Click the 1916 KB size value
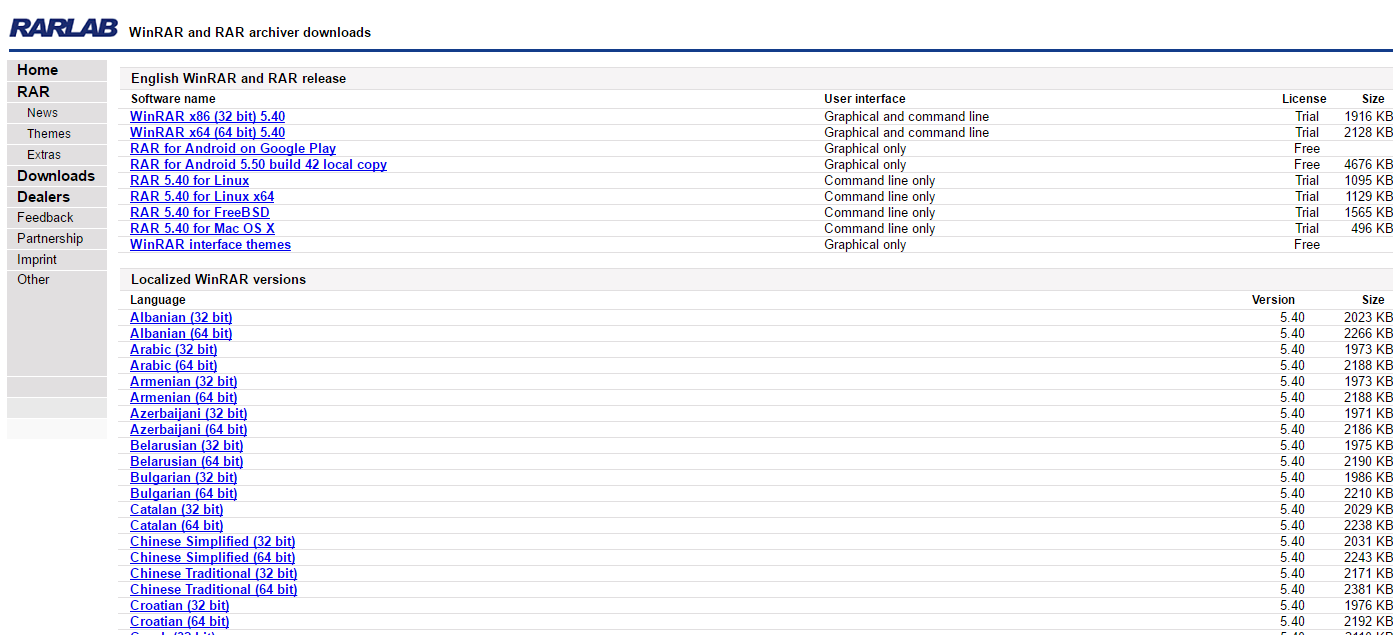 tap(1369, 117)
